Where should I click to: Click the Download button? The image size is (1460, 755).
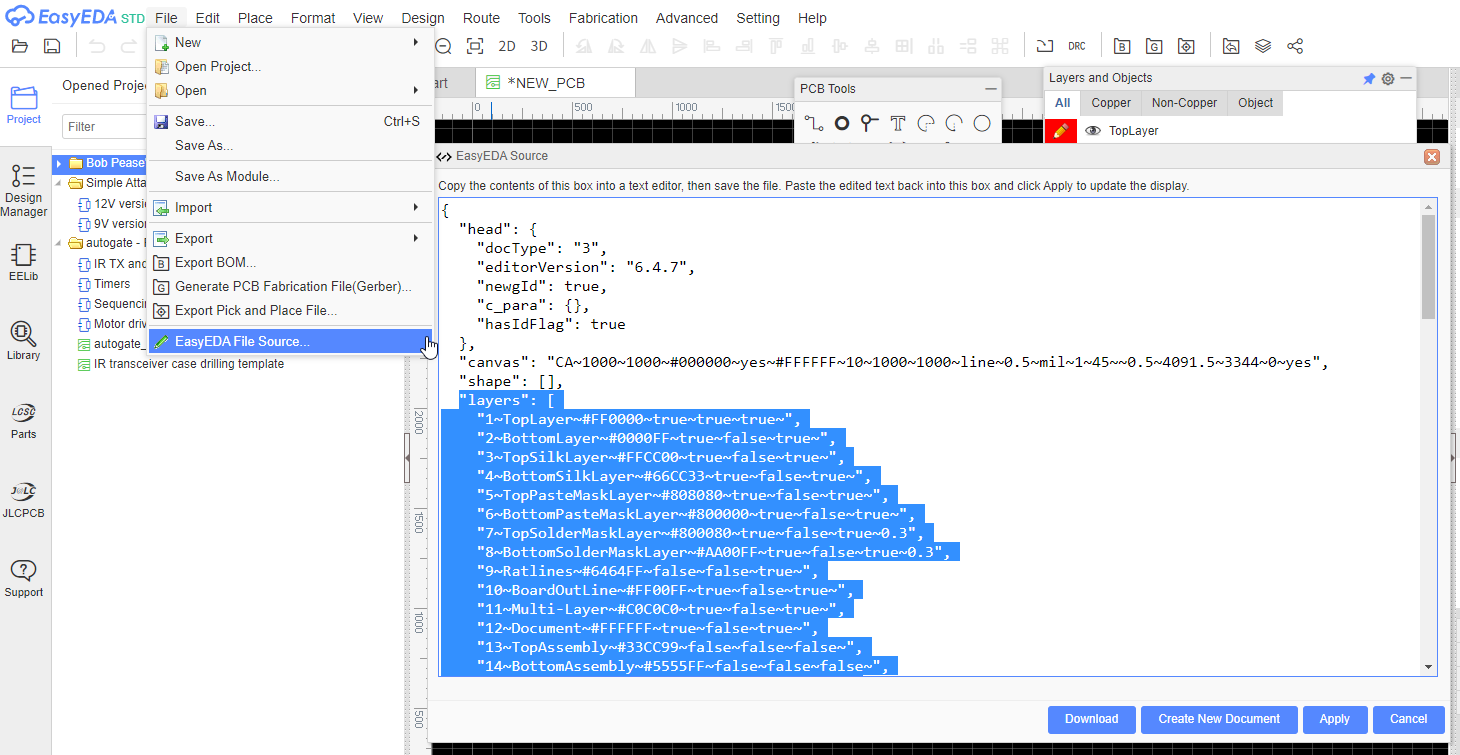(x=1091, y=719)
